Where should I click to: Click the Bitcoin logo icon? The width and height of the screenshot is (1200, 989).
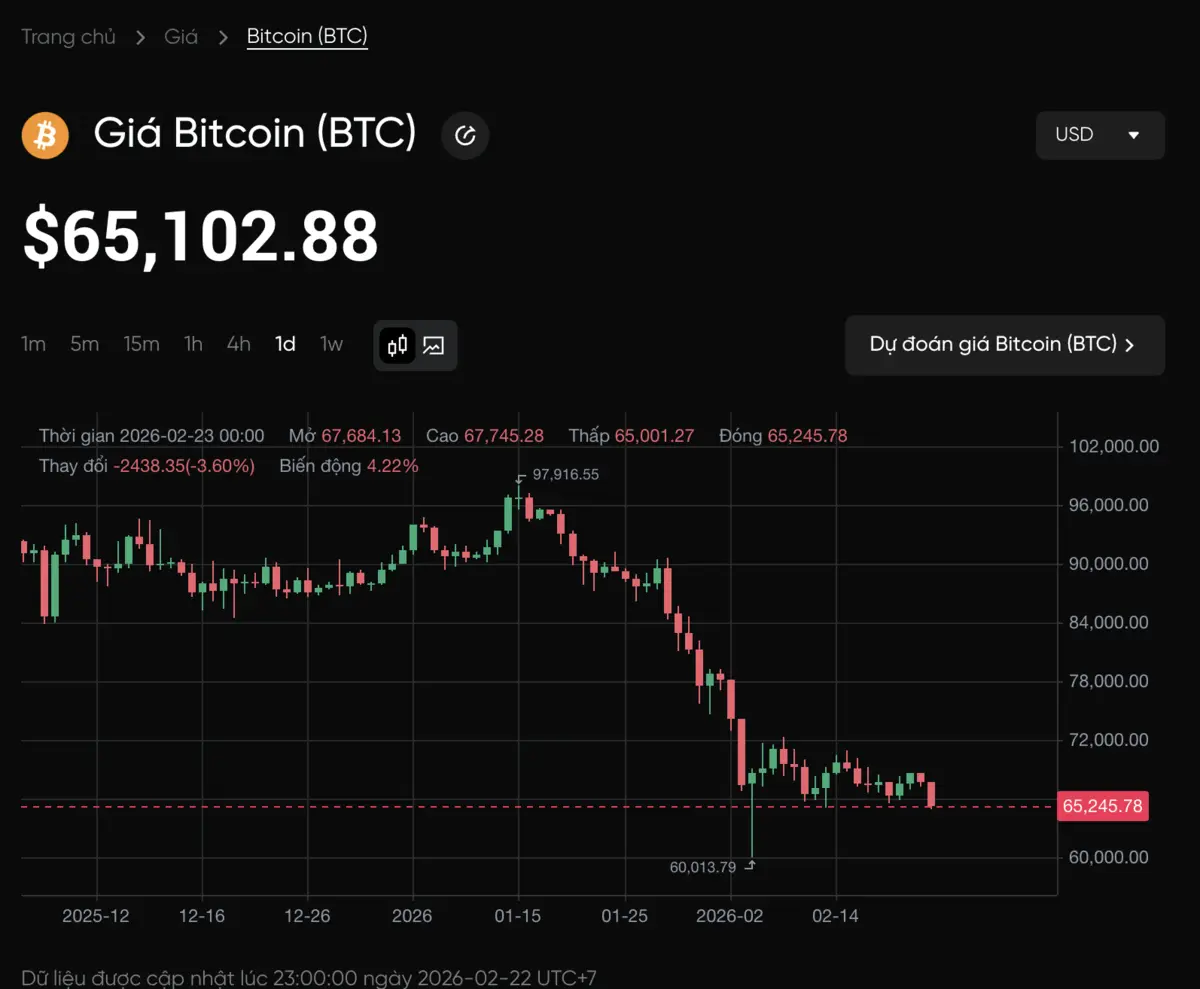[44, 135]
